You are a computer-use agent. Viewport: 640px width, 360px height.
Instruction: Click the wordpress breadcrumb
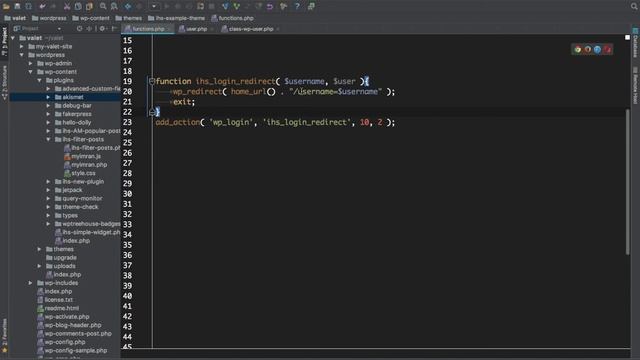[x=49, y=18]
